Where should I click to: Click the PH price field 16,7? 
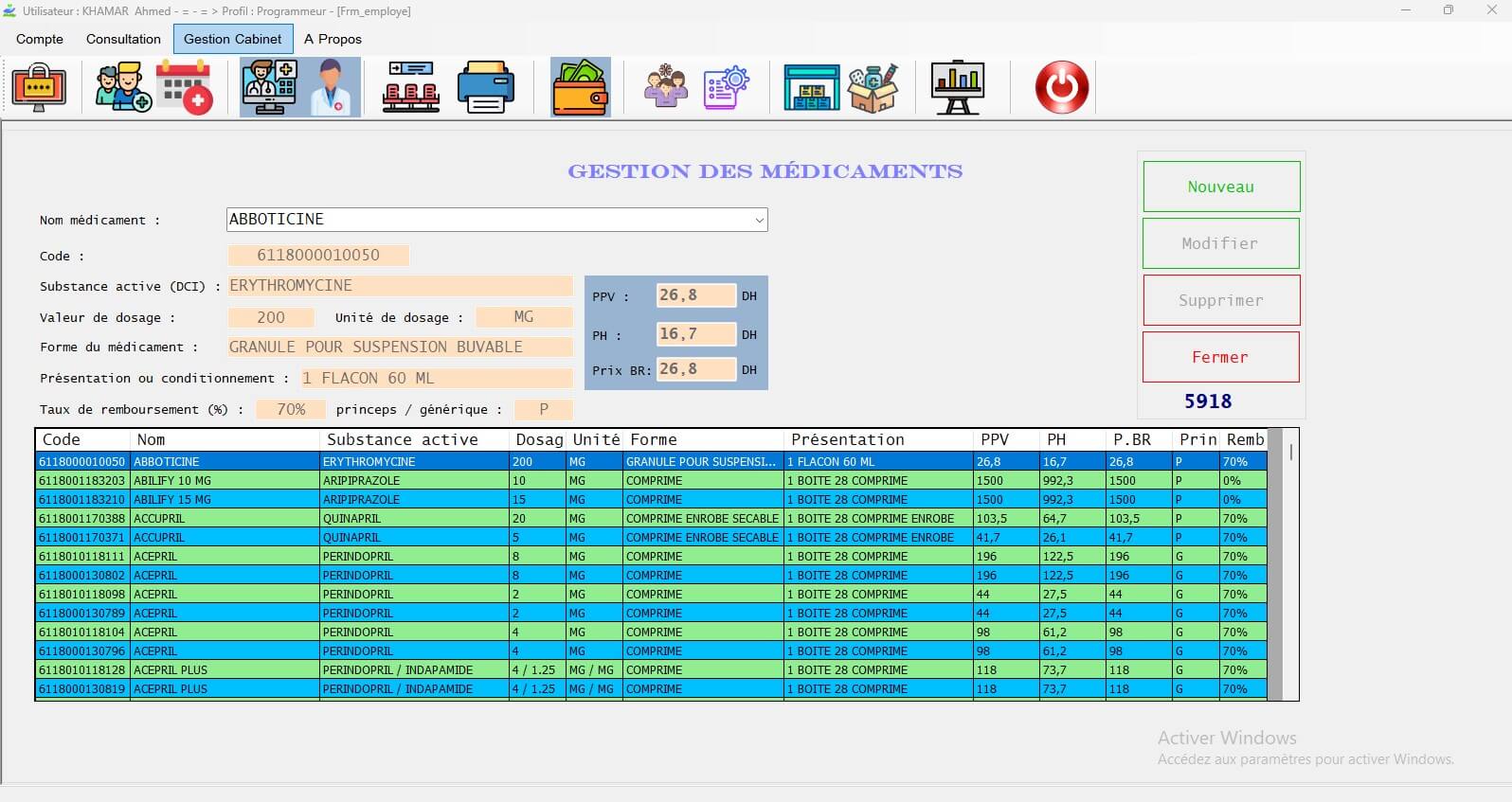(x=696, y=334)
